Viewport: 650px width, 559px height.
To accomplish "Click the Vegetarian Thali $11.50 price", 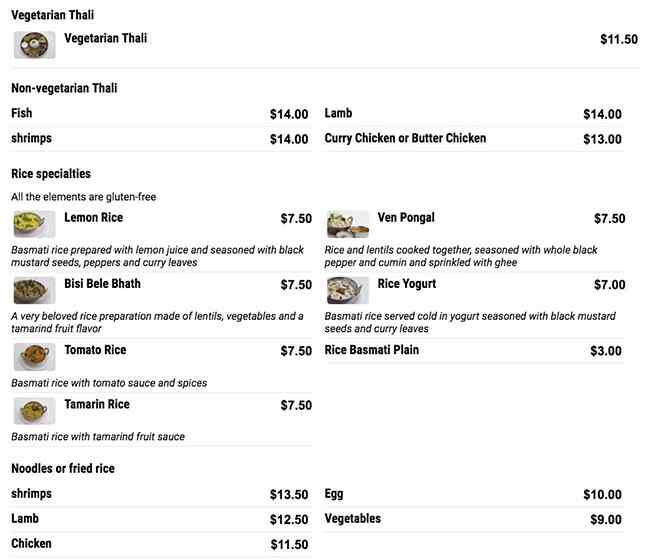I will click(618, 39).
